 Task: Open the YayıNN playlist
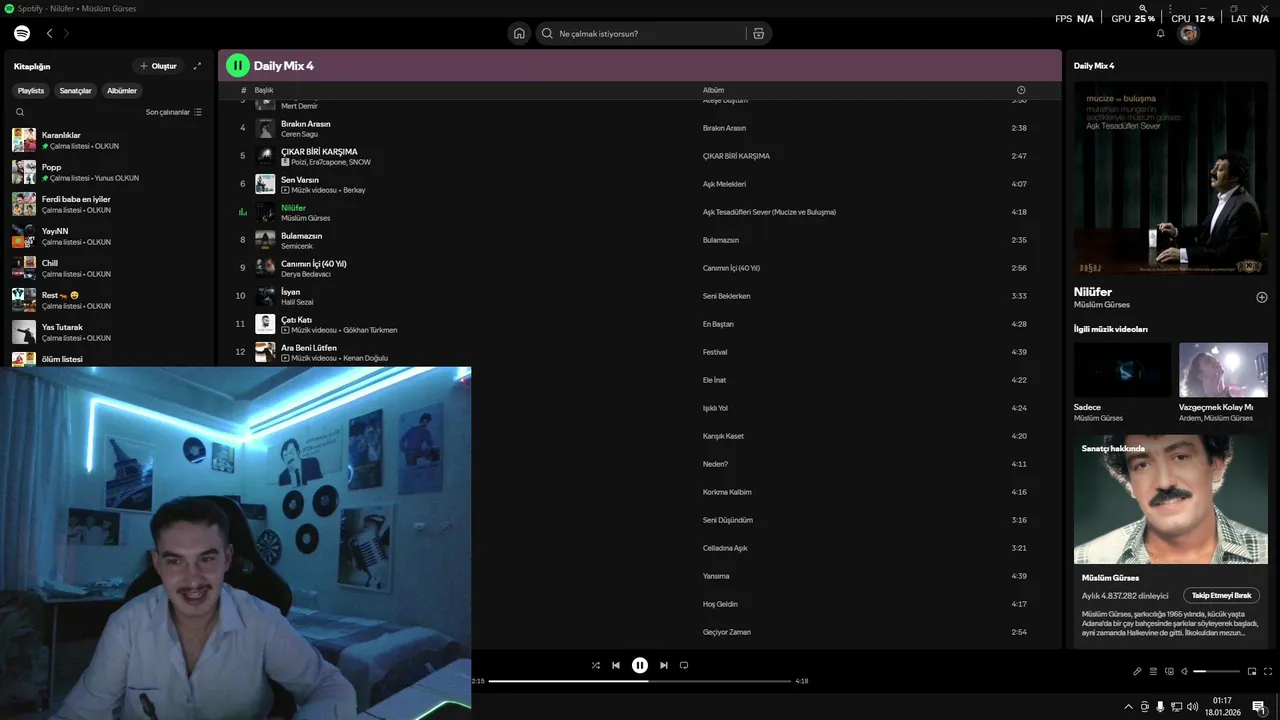click(x=110, y=236)
